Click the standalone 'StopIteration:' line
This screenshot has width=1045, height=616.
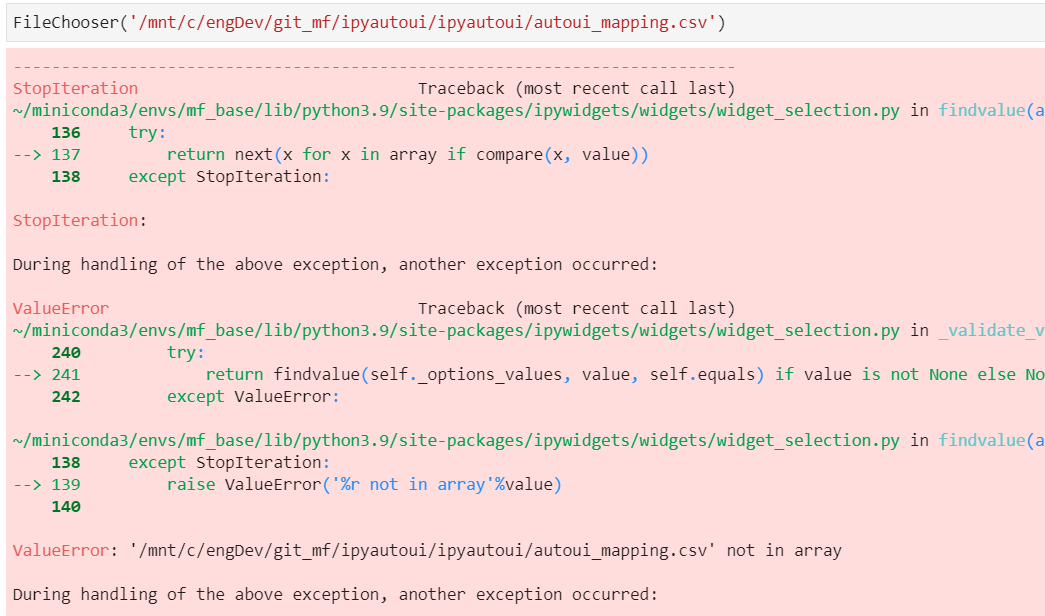80,221
